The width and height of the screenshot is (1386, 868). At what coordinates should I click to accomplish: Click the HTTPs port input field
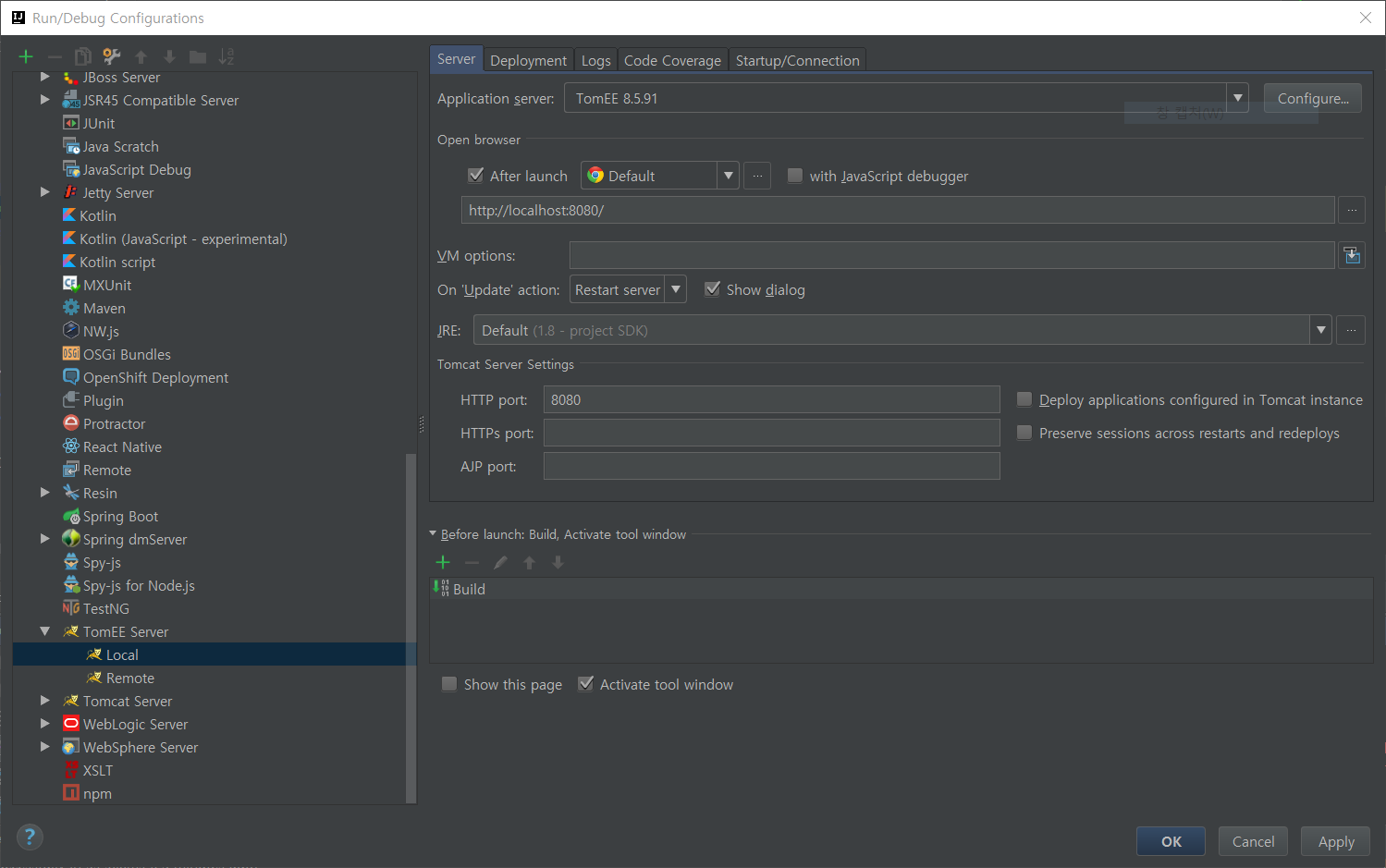pyautogui.click(x=771, y=433)
